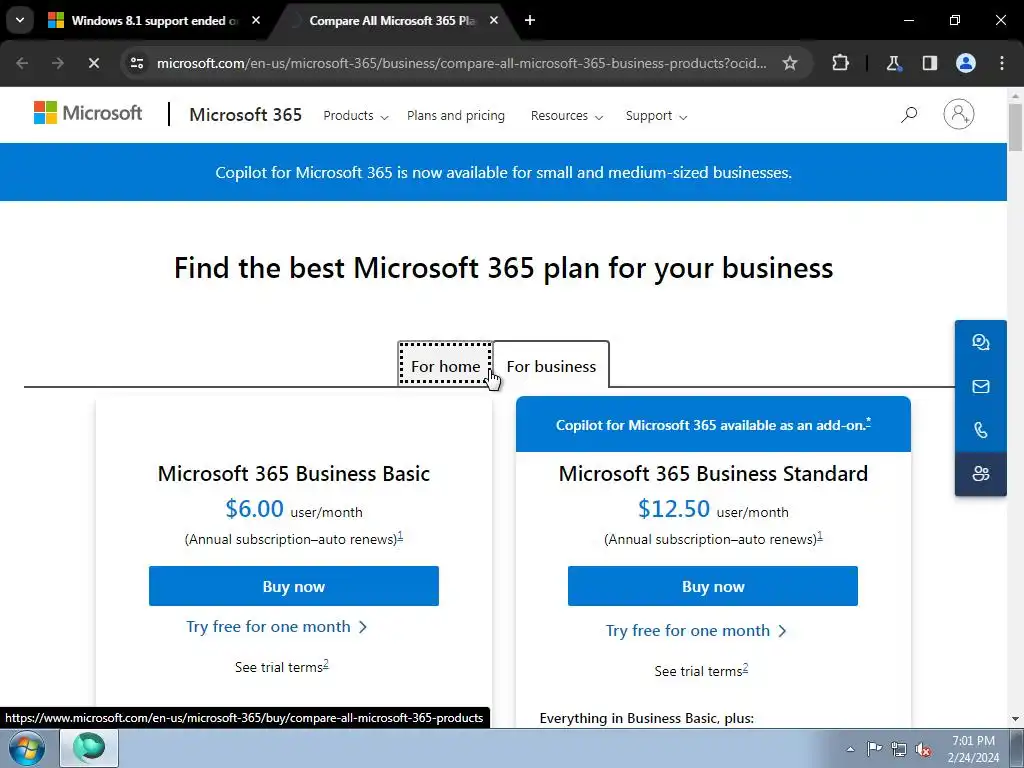Screen dimensions: 1024x768
Task: Click the Action Center flag tray icon
Action: click(x=873, y=748)
